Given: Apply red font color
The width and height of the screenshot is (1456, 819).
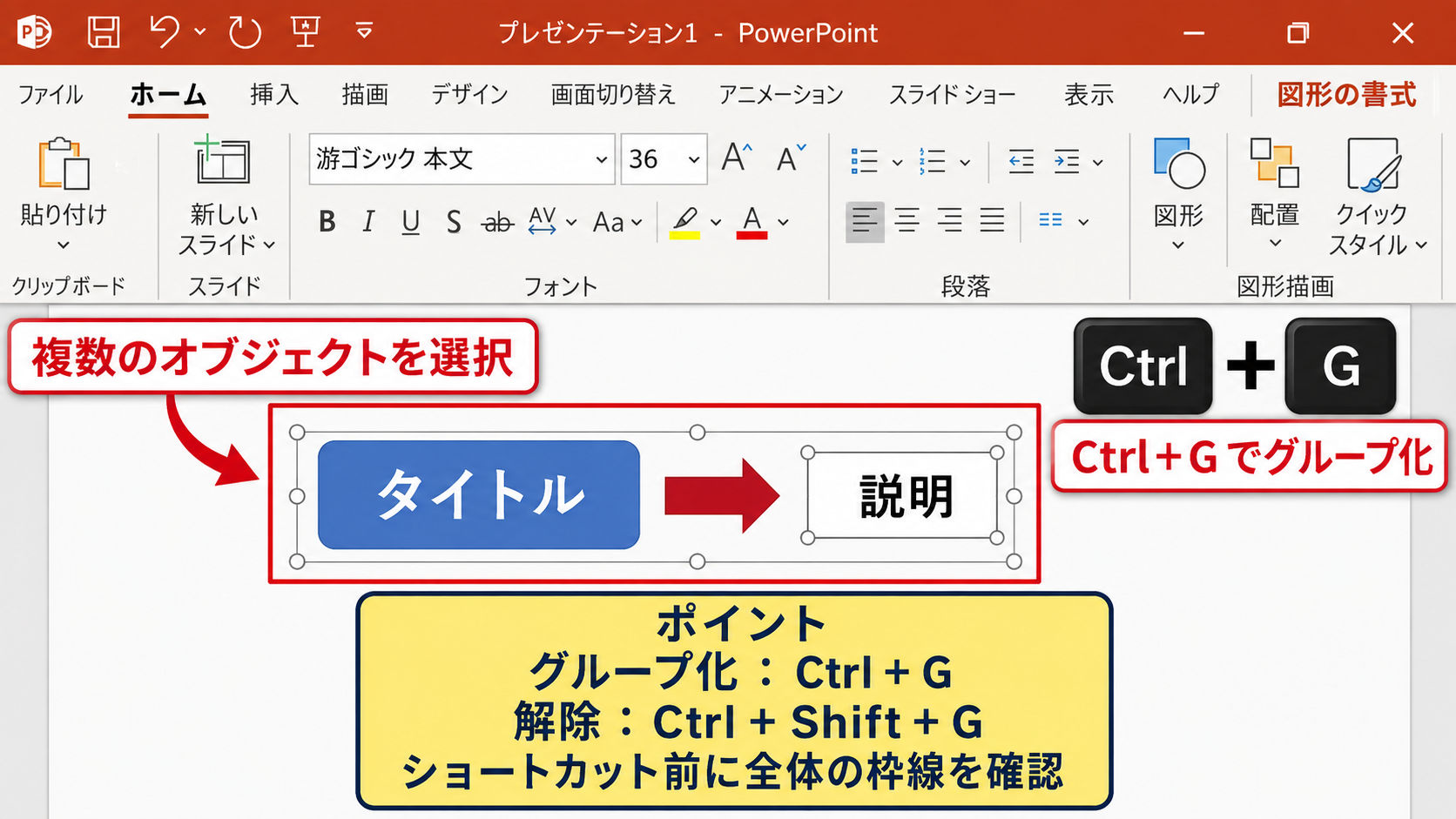Looking at the screenshot, I should click(752, 222).
